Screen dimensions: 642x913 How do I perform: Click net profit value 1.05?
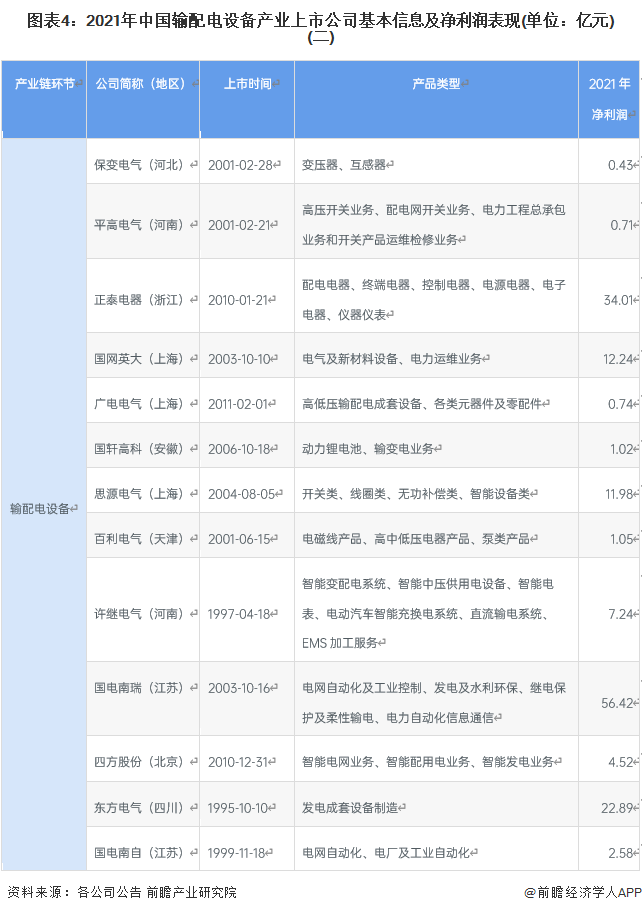(x=622, y=539)
